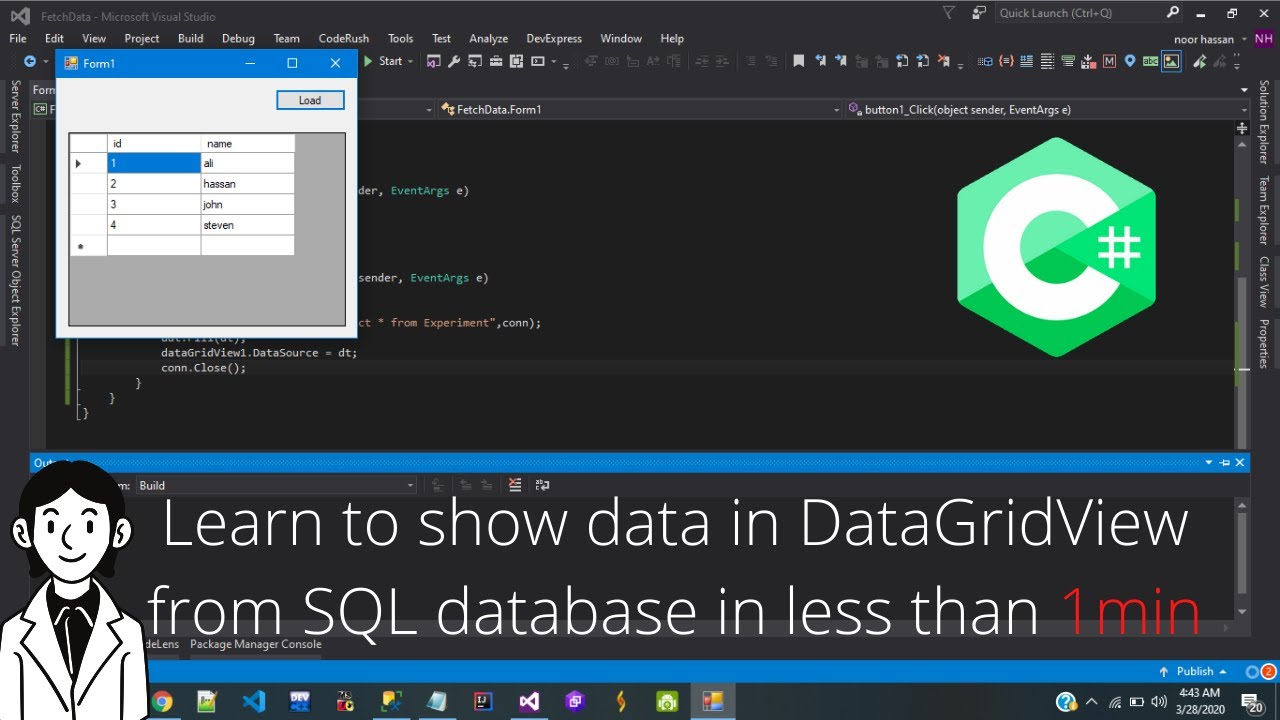Select the 'hassan' cell in Form1 grid
The image size is (1280, 720).
click(x=248, y=184)
